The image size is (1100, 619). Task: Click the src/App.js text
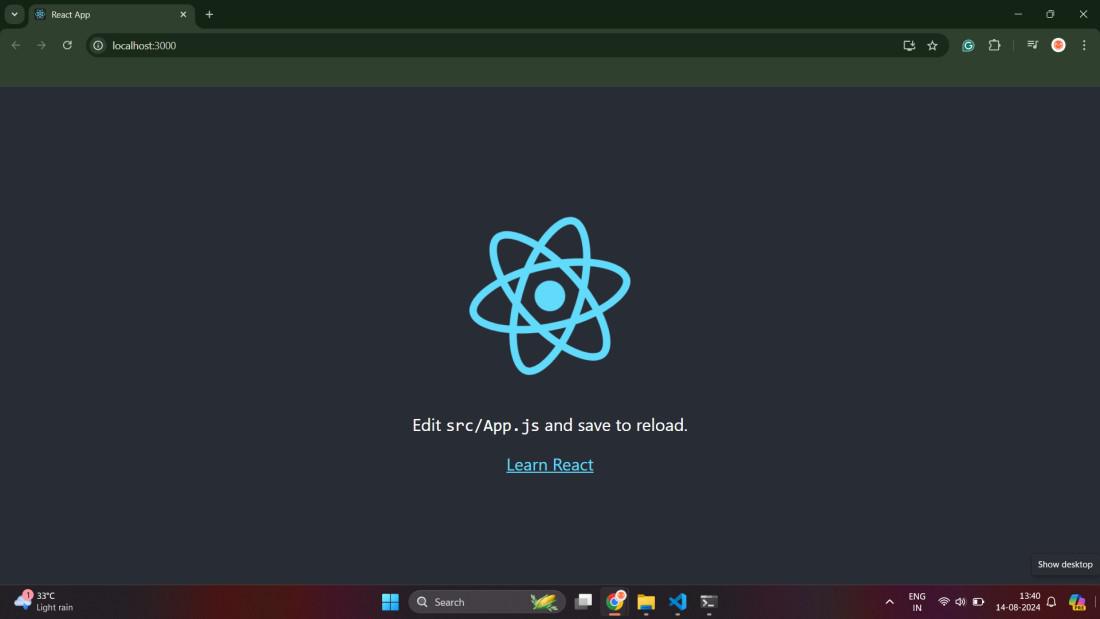tap(492, 425)
